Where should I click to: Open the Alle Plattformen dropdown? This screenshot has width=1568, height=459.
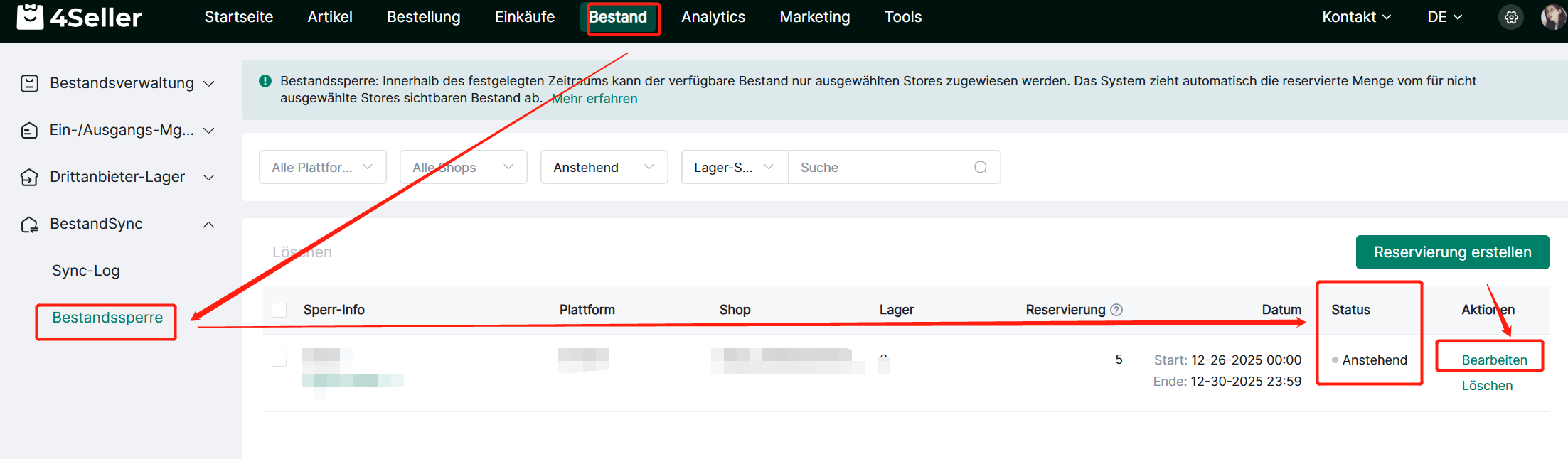pyautogui.click(x=322, y=168)
